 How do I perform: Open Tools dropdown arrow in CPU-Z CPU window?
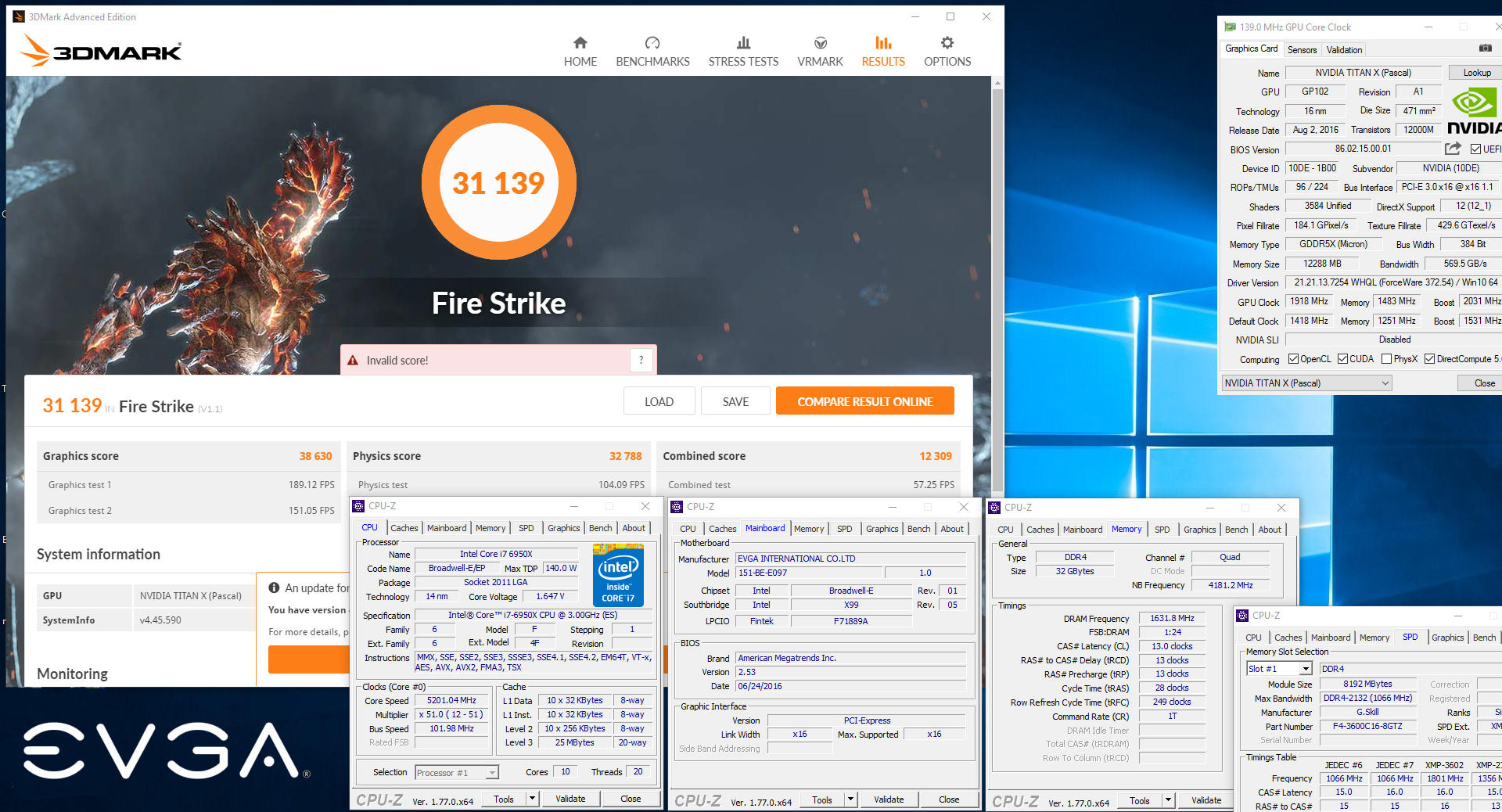(532, 799)
